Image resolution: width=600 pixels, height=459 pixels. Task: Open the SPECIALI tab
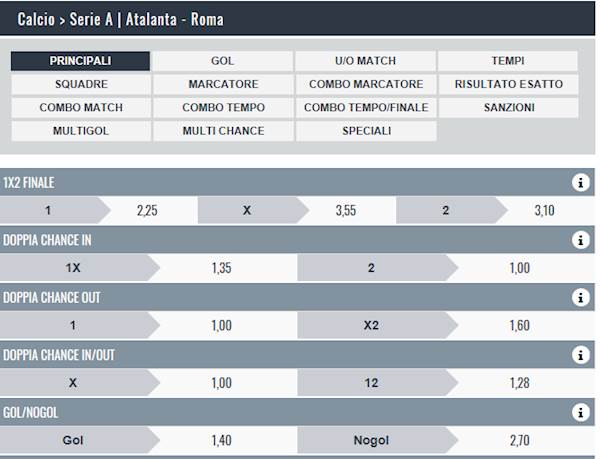pos(365,131)
